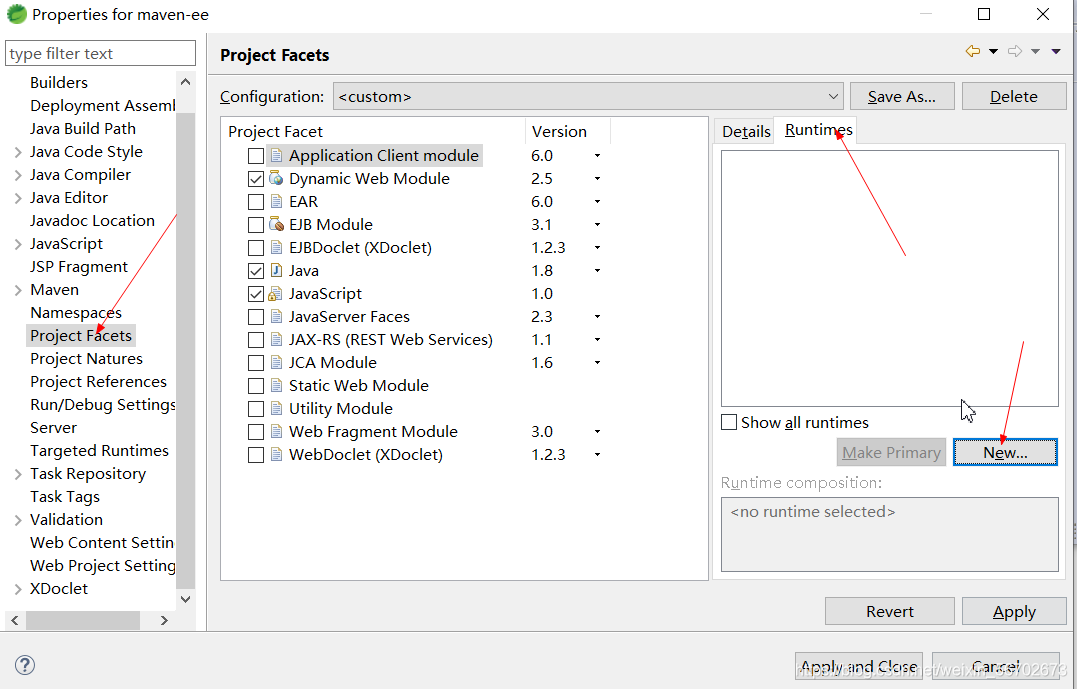Click the EJB Module facet icon

pyautogui.click(x=276, y=225)
